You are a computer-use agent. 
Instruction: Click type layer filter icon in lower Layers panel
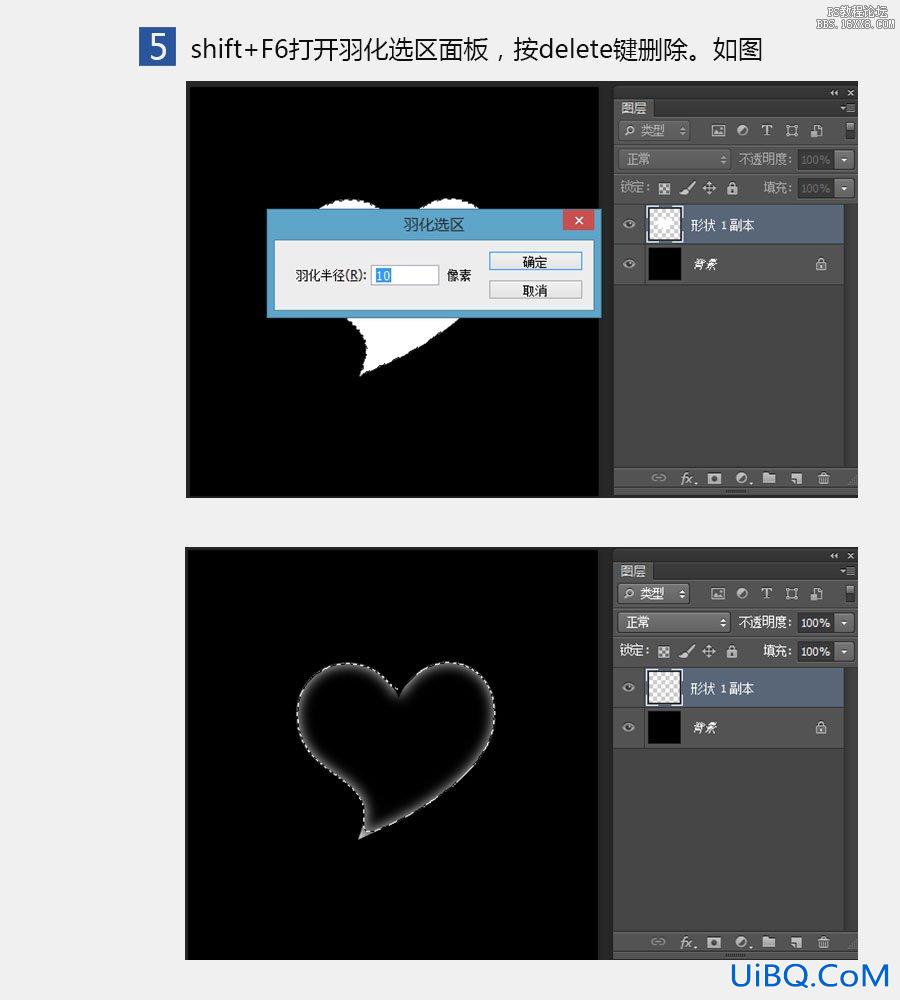[767, 594]
